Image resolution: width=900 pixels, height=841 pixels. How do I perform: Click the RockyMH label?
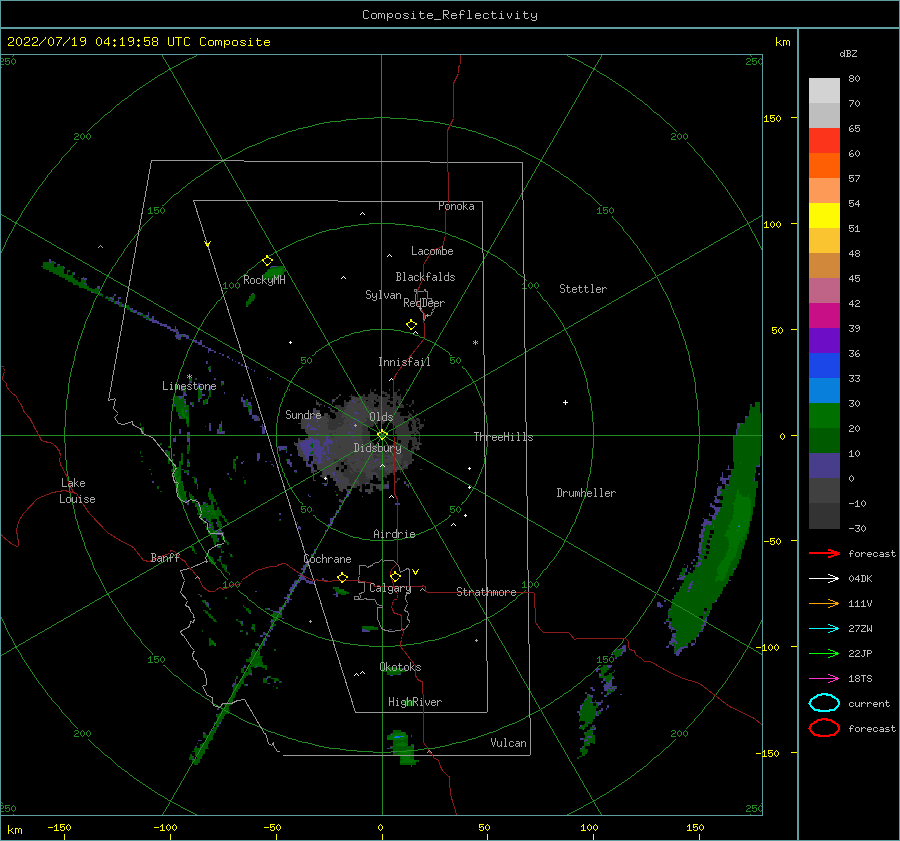(264, 280)
